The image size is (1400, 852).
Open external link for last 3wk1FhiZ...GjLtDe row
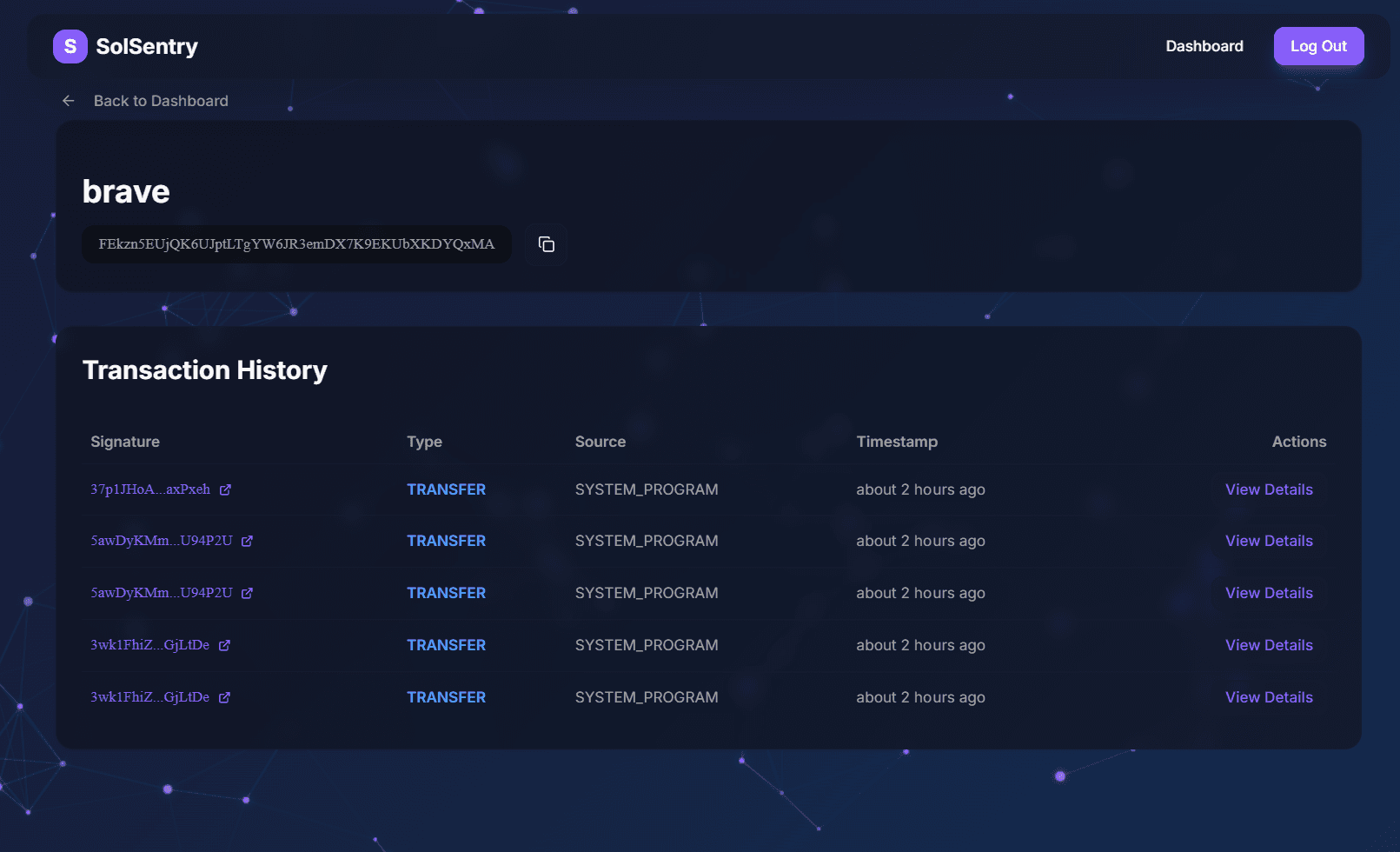(224, 696)
